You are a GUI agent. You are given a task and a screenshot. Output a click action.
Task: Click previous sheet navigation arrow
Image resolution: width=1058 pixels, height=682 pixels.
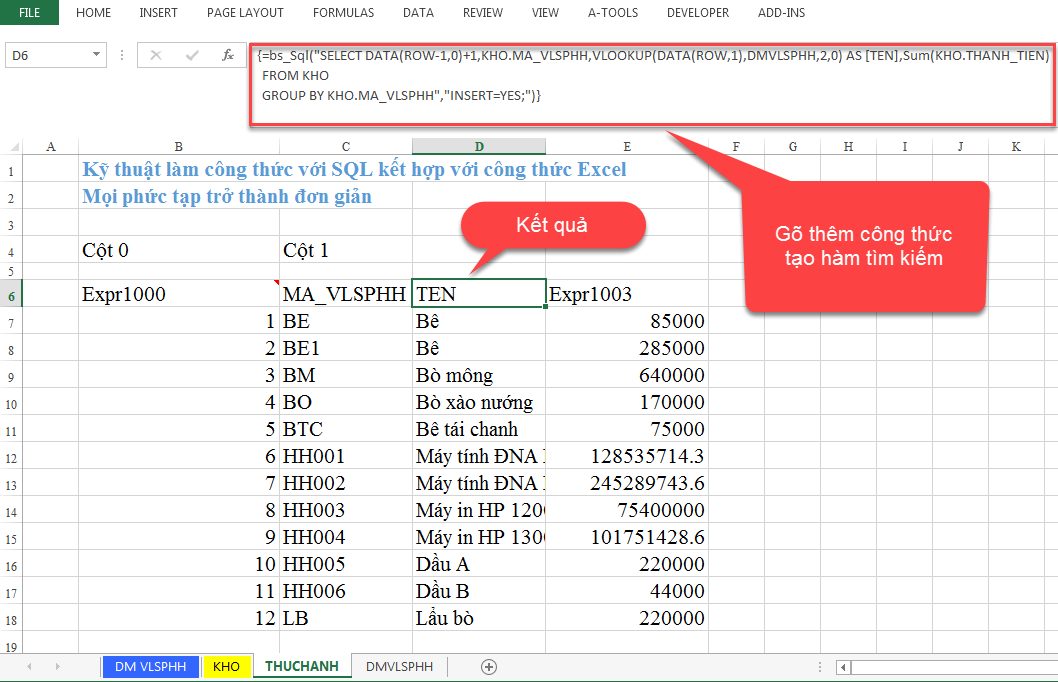click(x=29, y=666)
